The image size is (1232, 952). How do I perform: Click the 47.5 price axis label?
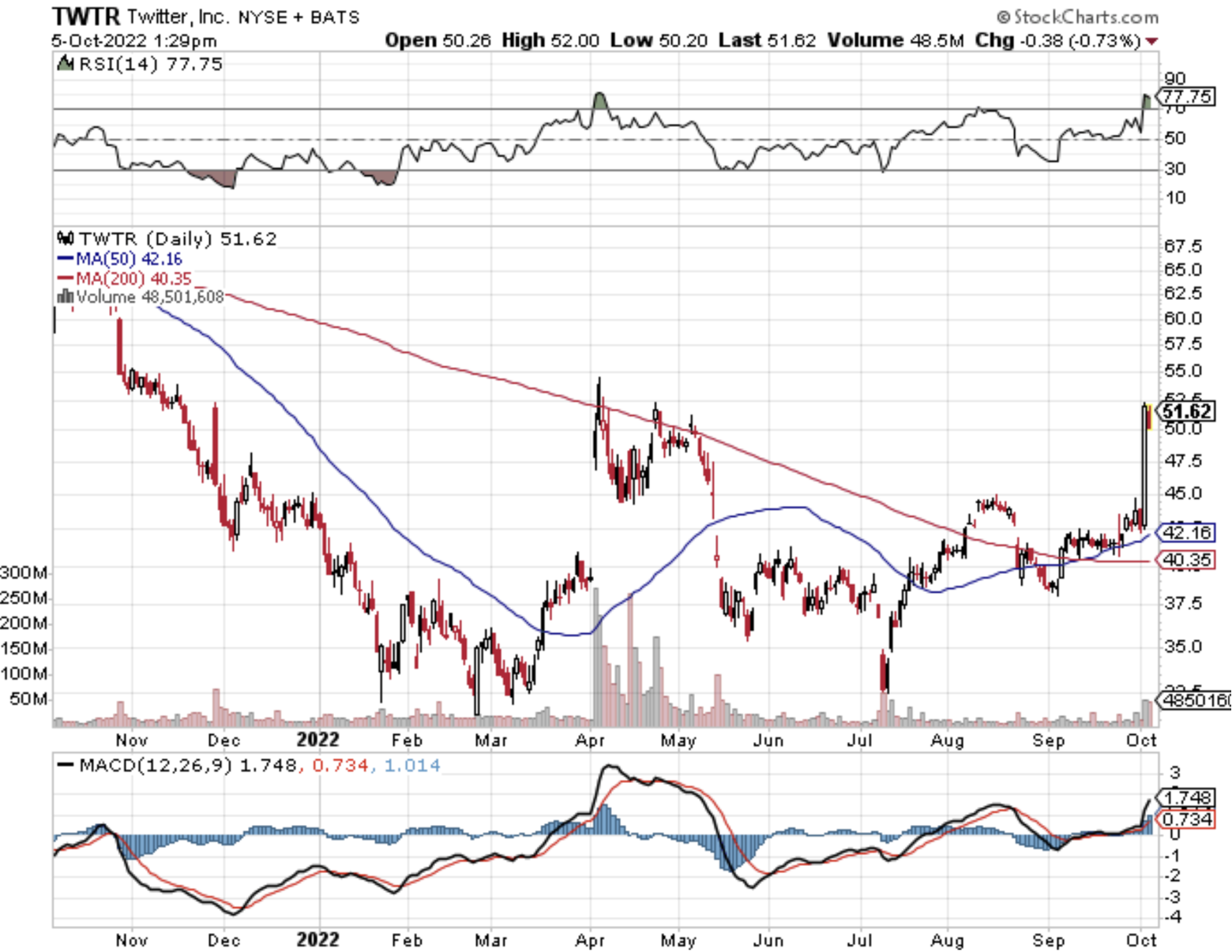coord(1183,460)
